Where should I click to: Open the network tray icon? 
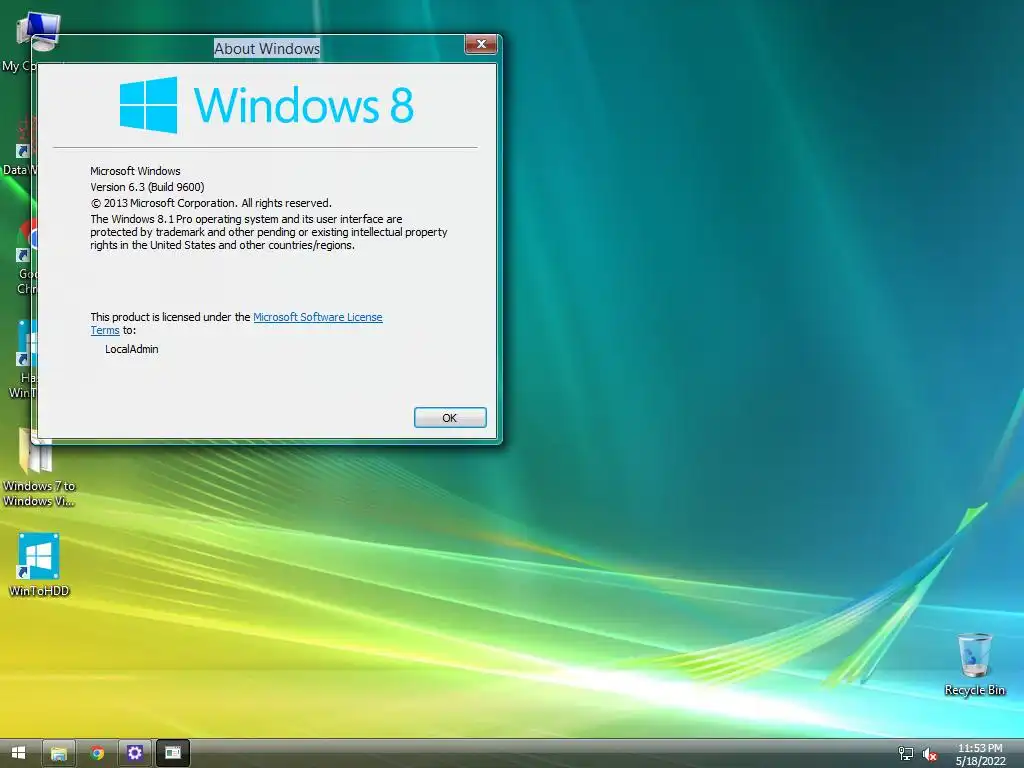click(906, 754)
